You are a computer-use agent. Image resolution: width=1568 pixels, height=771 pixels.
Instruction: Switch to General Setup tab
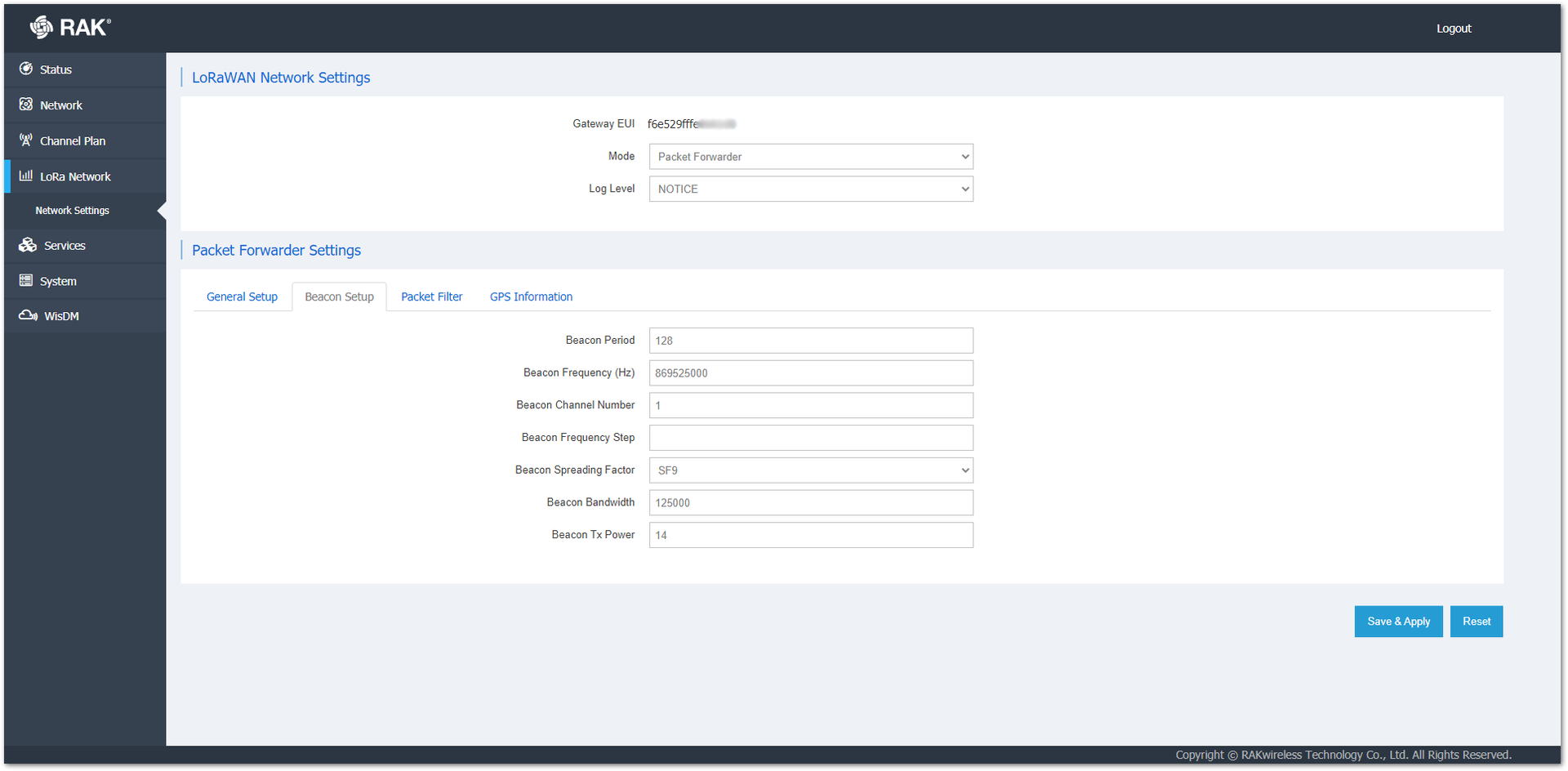[242, 296]
